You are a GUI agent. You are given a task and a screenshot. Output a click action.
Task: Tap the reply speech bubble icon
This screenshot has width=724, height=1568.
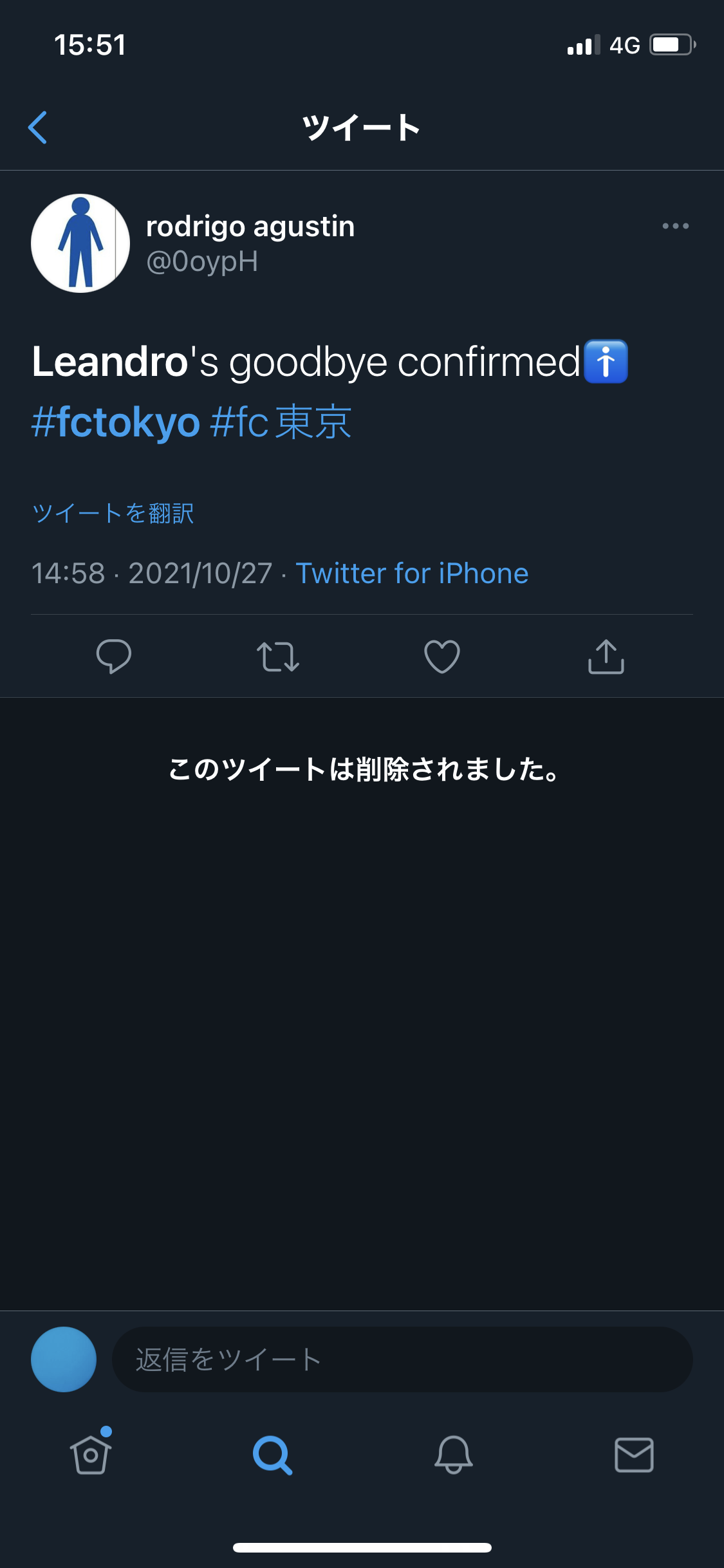114,657
